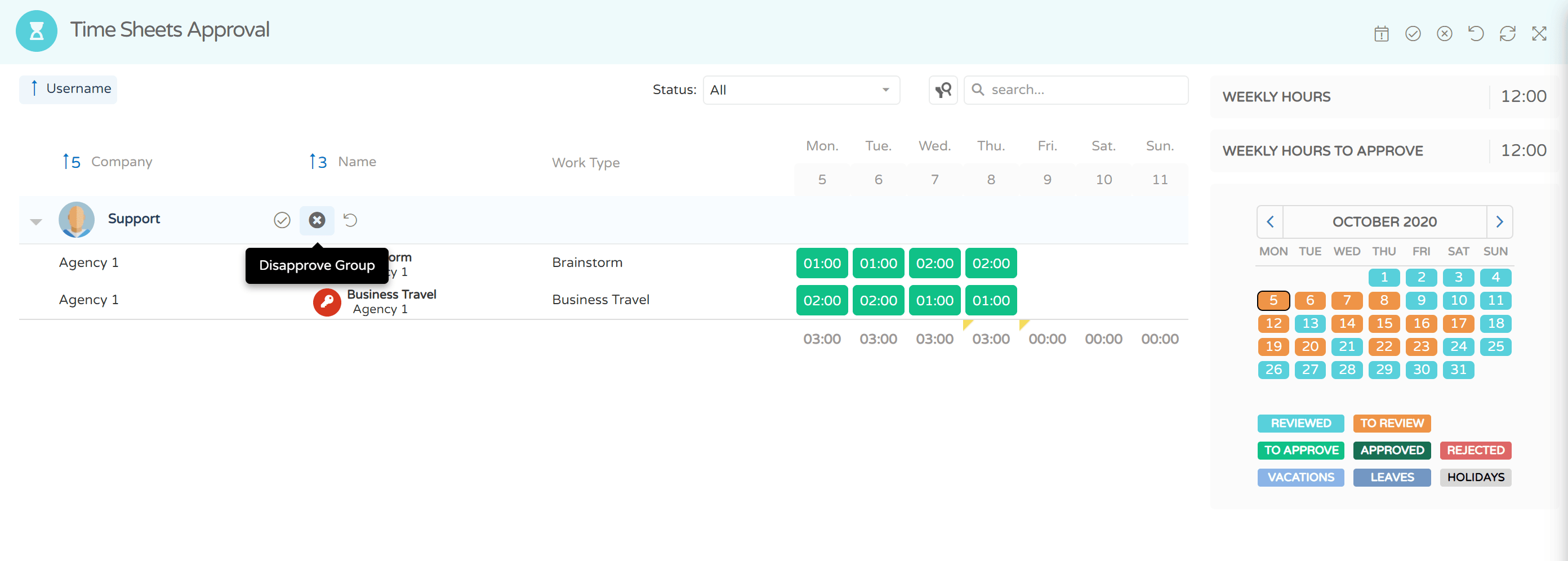The width and height of the screenshot is (1568, 561).
Task: Click Disapprove Group X icon for Support
Action: pyautogui.click(x=317, y=220)
